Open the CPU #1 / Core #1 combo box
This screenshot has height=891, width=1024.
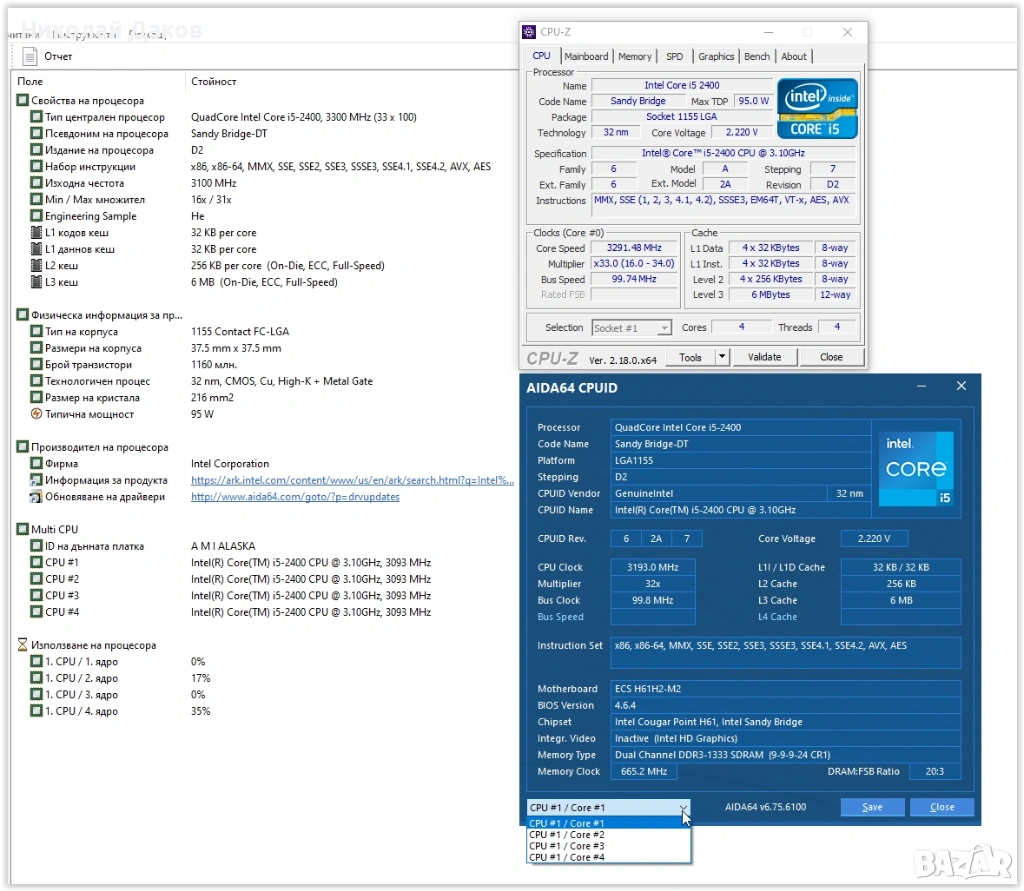coord(608,807)
